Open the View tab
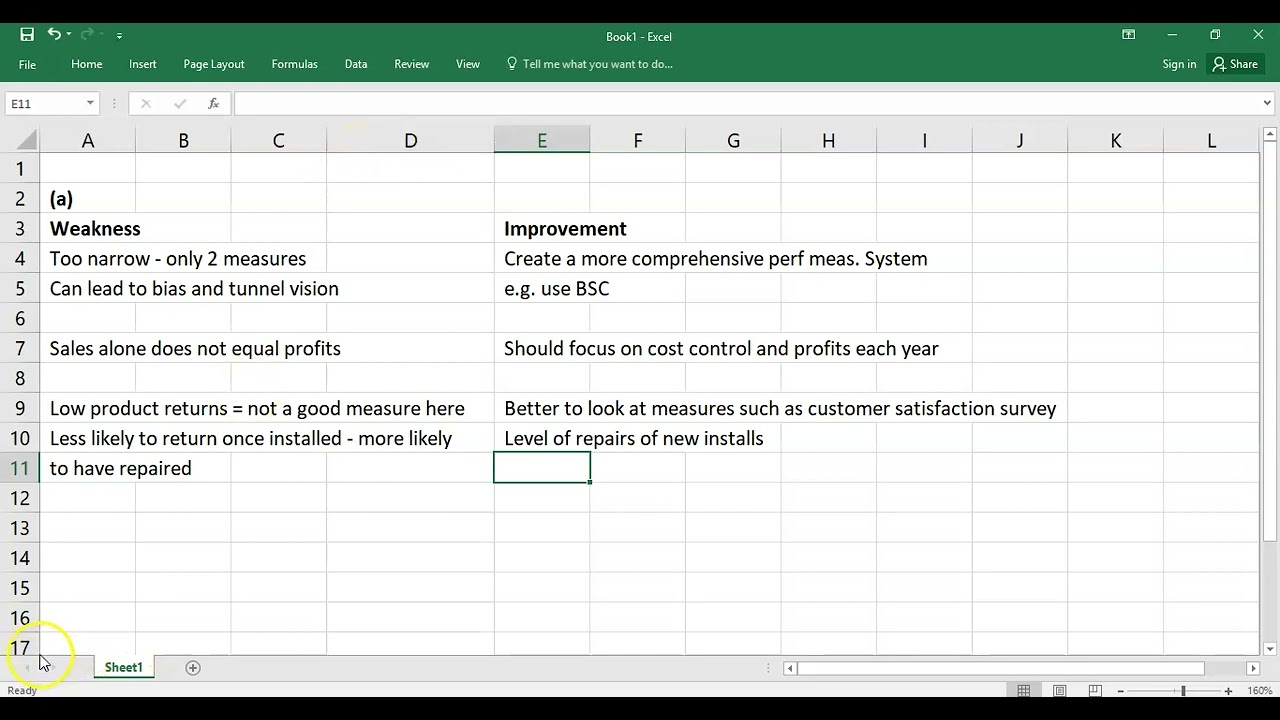Viewport: 1280px width, 720px height. pyautogui.click(x=468, y=64)
